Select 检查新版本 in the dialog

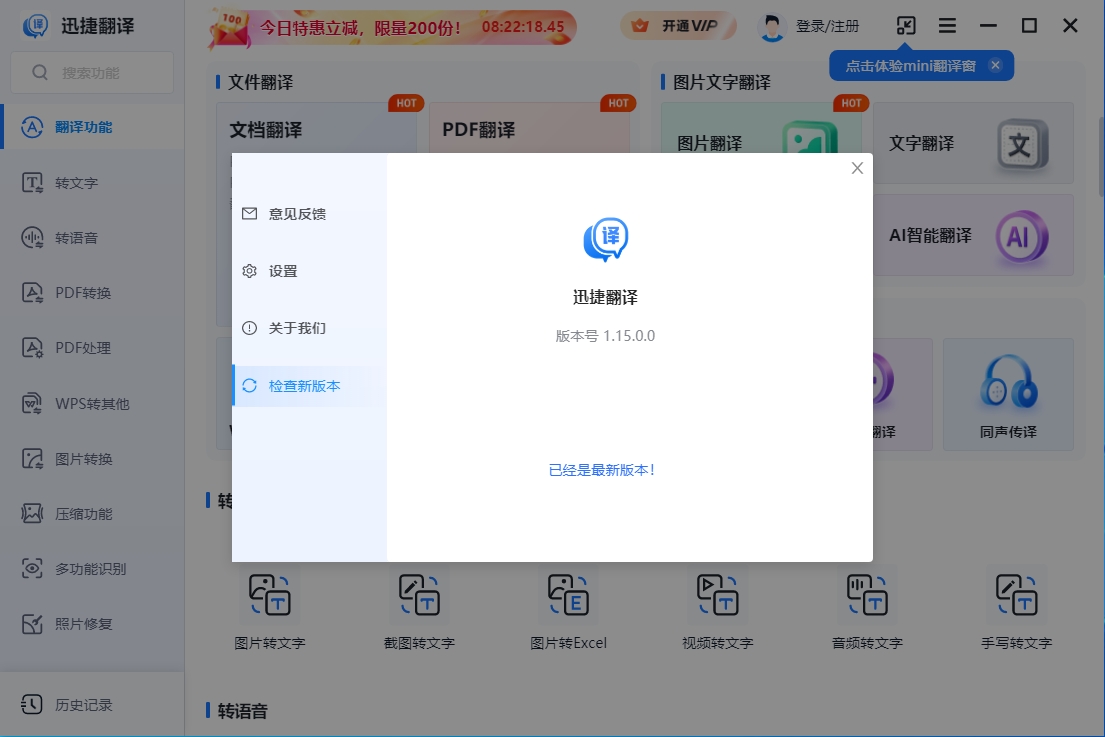(x=304, y=386)
